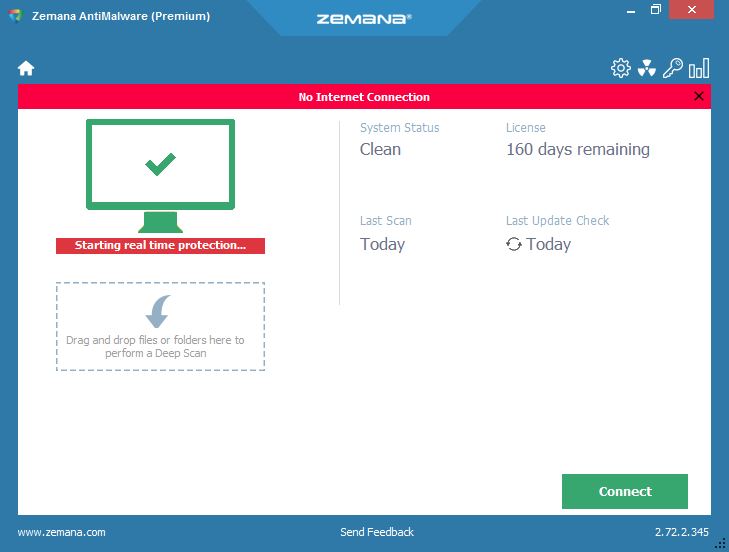Go to the Home screen icon
729x552 pixels.
[26, 68]
